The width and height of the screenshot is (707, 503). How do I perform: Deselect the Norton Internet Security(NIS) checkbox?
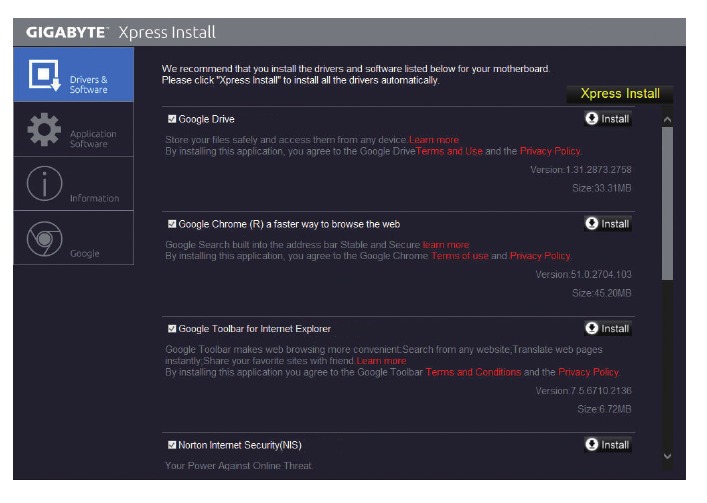(172, 445)
